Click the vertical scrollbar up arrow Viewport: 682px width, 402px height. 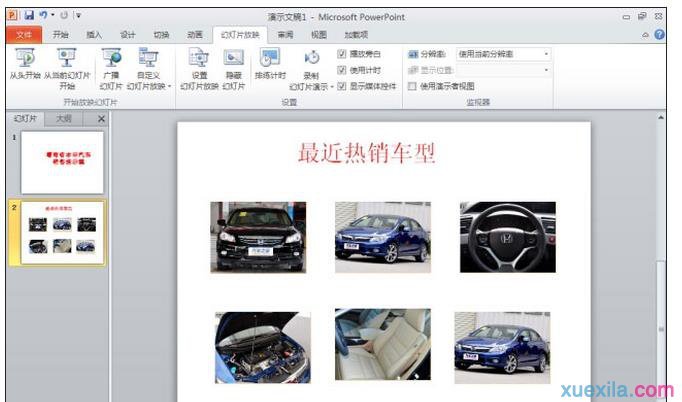661,117
